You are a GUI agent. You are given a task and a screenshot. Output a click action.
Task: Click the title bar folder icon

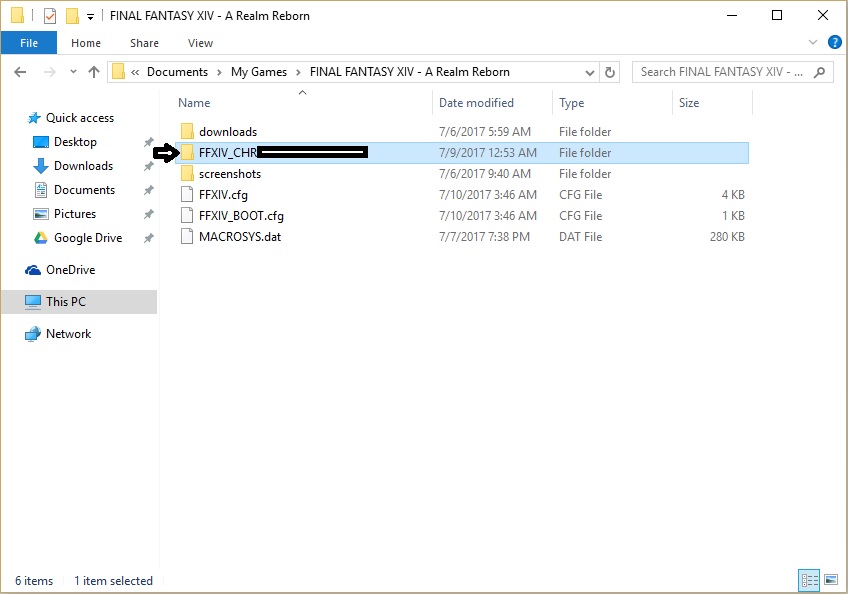(17, 16)
